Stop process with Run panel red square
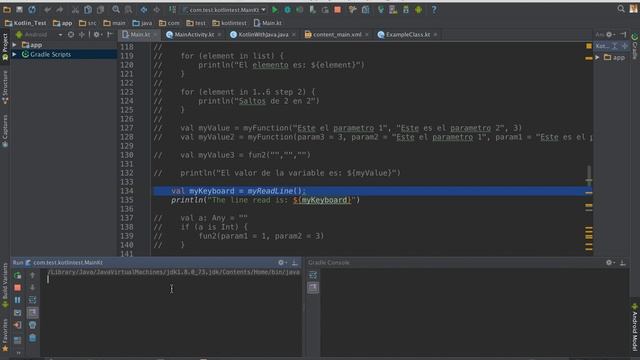The image size is (640, 360). tap(18, 288)
